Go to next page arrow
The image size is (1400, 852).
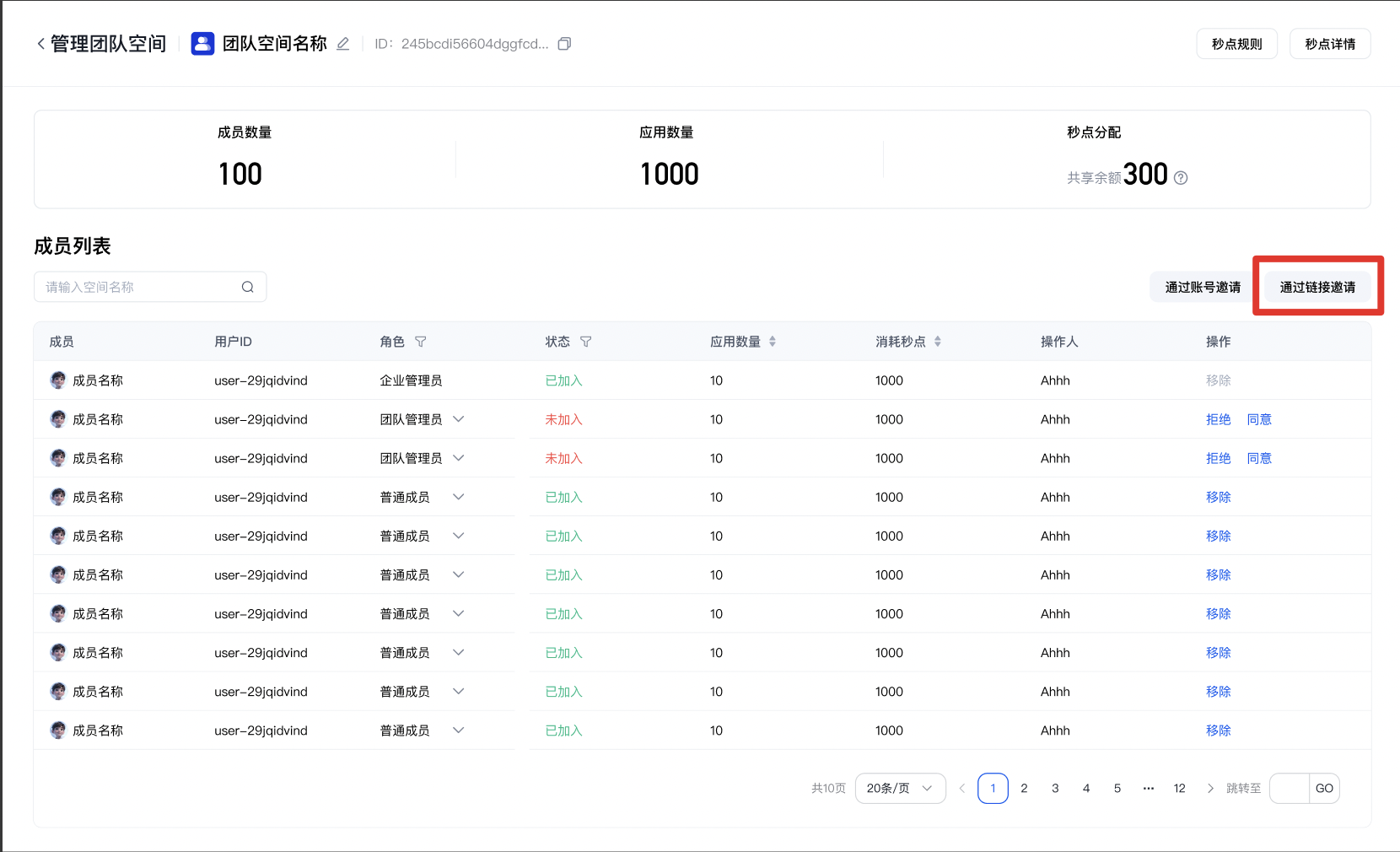1210,788
